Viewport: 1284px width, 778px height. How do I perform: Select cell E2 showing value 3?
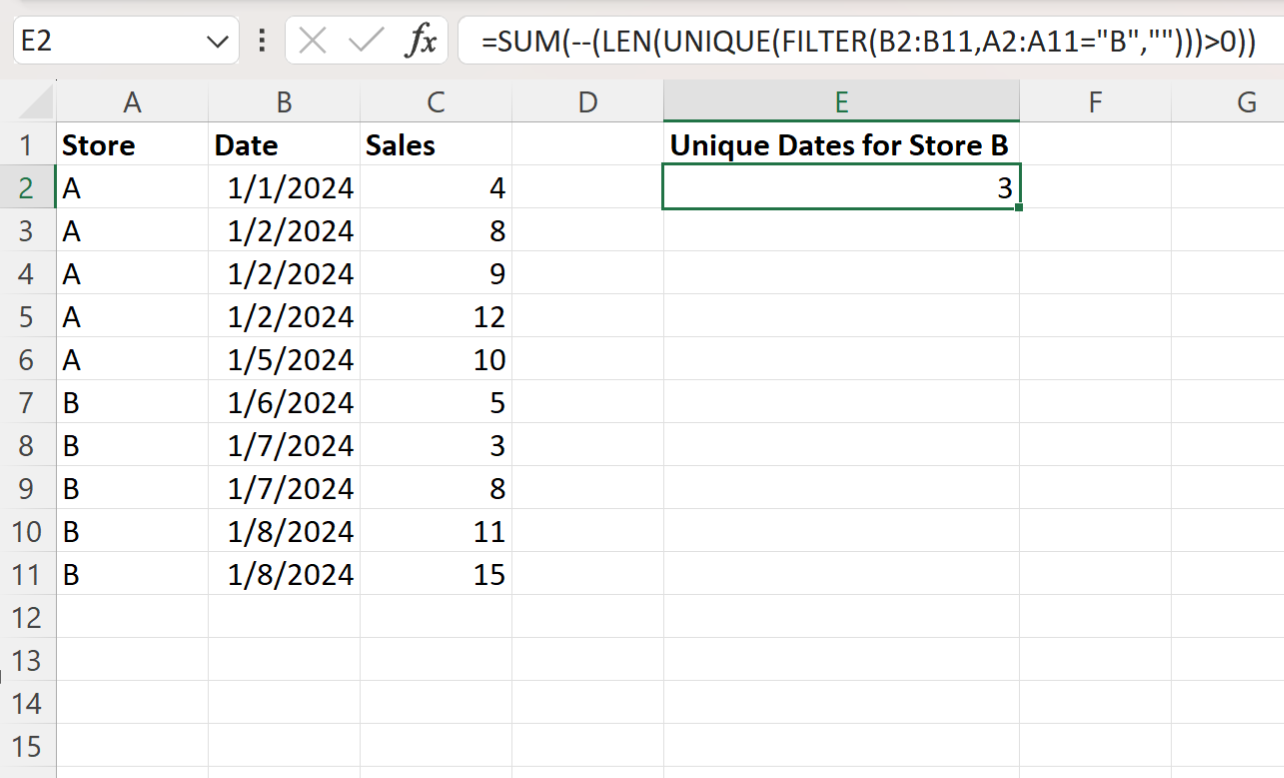(841, 188)
